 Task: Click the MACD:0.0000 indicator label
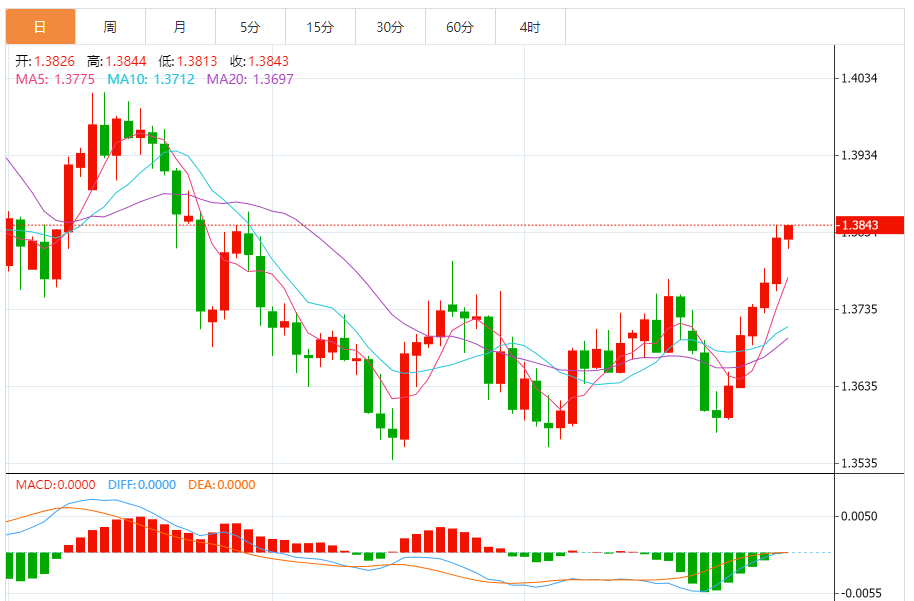point(55,485)
